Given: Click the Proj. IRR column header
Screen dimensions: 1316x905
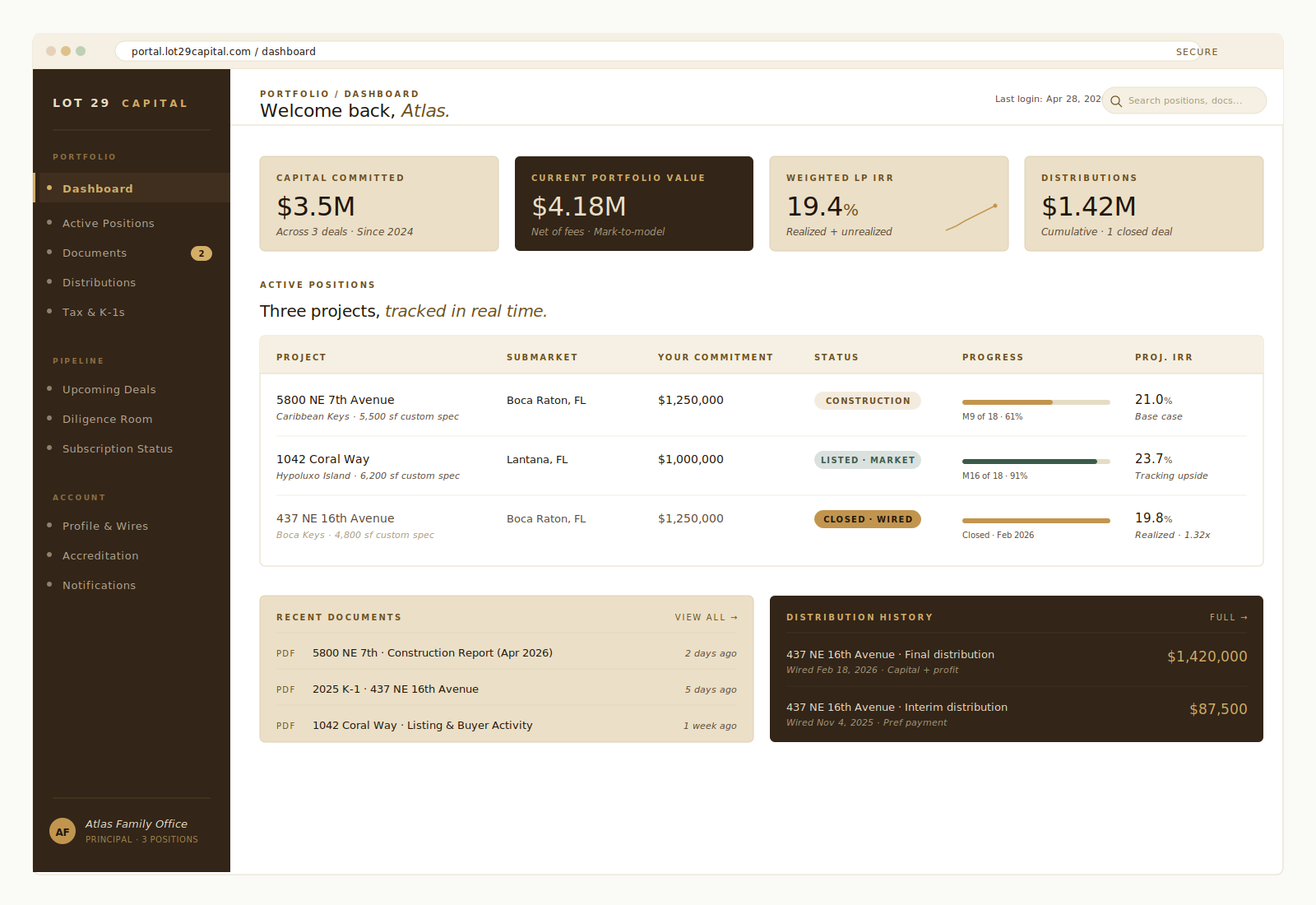Looking at the screenshot, I should (1164, 357).
